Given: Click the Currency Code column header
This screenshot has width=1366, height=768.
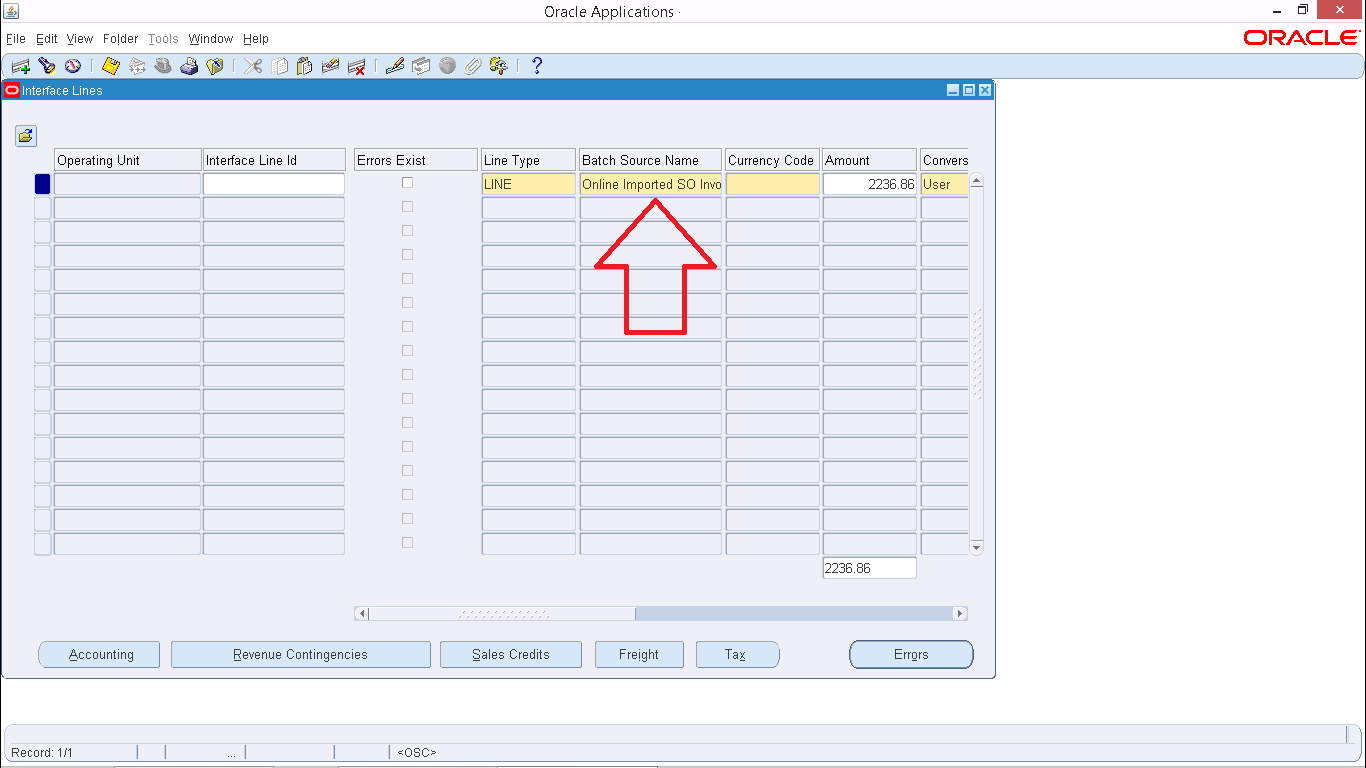Looking at the screenshot, I should (x=772, y=160).
